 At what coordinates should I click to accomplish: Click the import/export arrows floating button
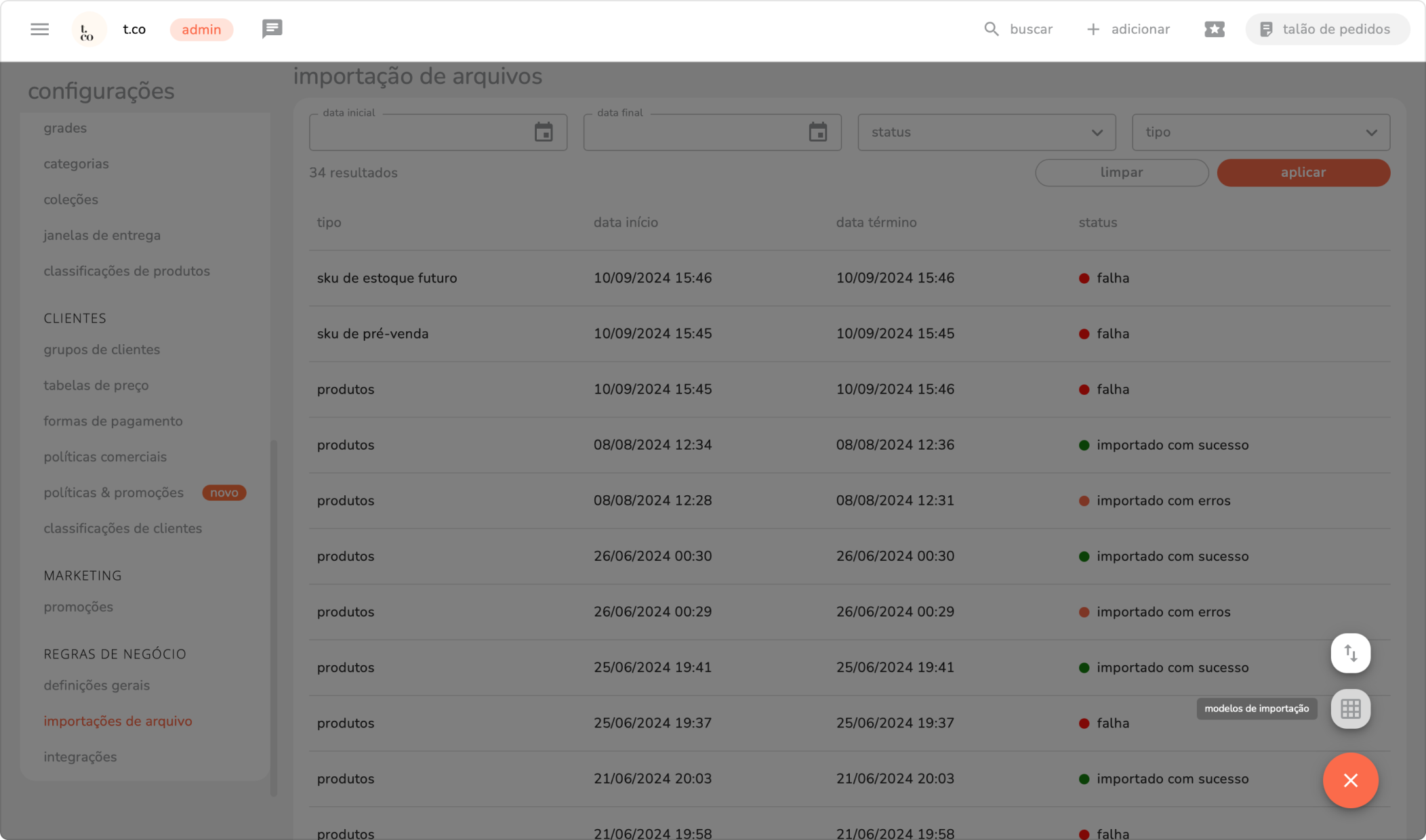tap(1350, 653)
